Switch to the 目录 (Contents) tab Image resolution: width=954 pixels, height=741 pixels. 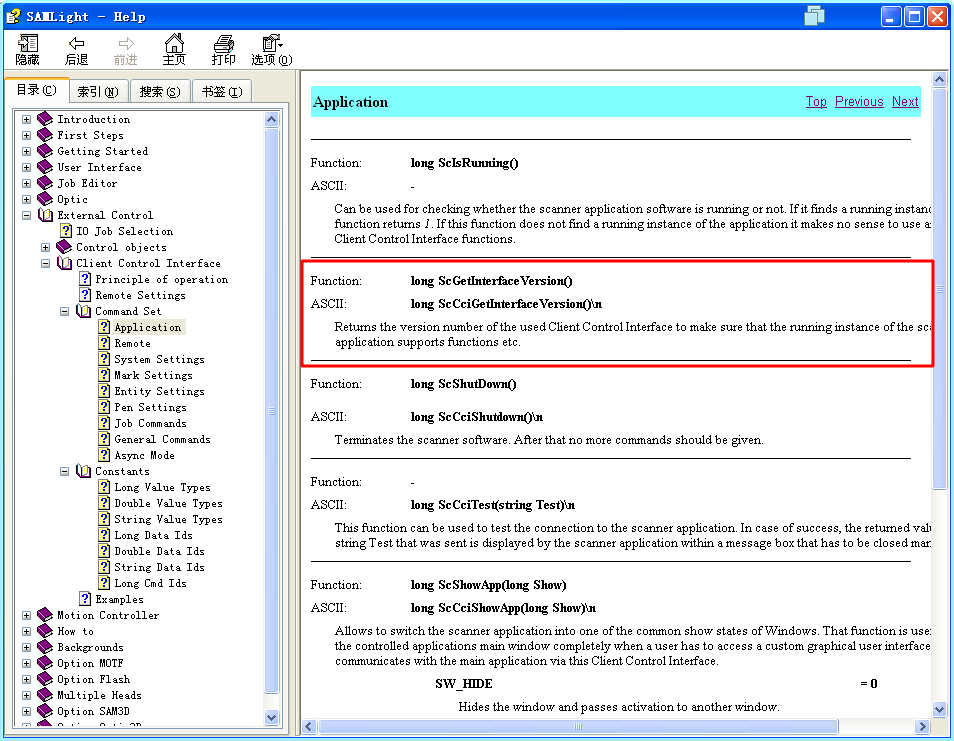[x=37, y=90]
